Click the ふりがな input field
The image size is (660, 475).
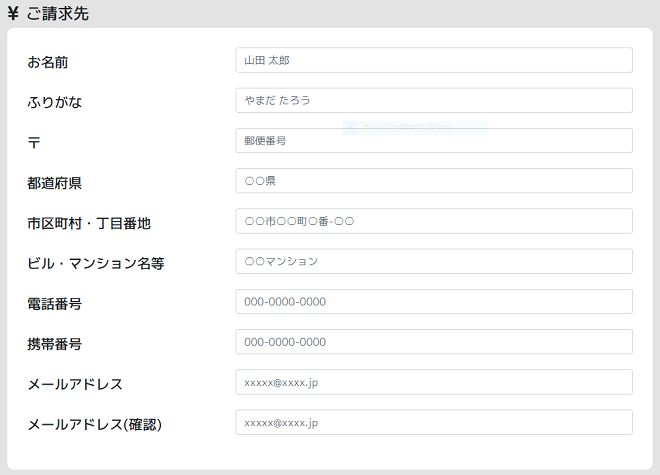(433, 100)
